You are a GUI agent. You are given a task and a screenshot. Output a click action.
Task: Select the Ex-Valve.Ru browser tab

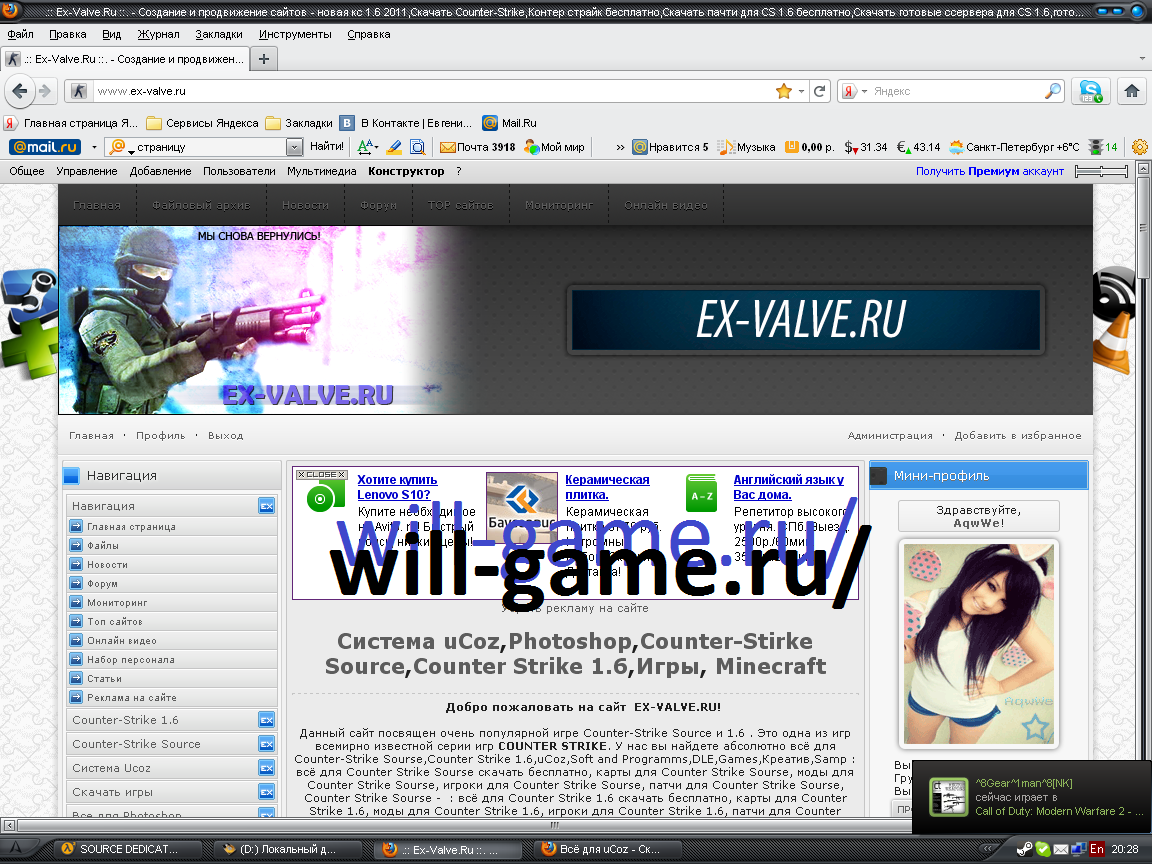click(125, 60)
